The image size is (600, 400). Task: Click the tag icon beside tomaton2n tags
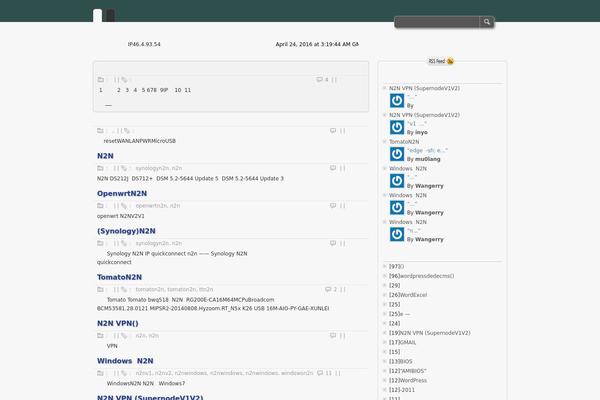pos(124,289)
